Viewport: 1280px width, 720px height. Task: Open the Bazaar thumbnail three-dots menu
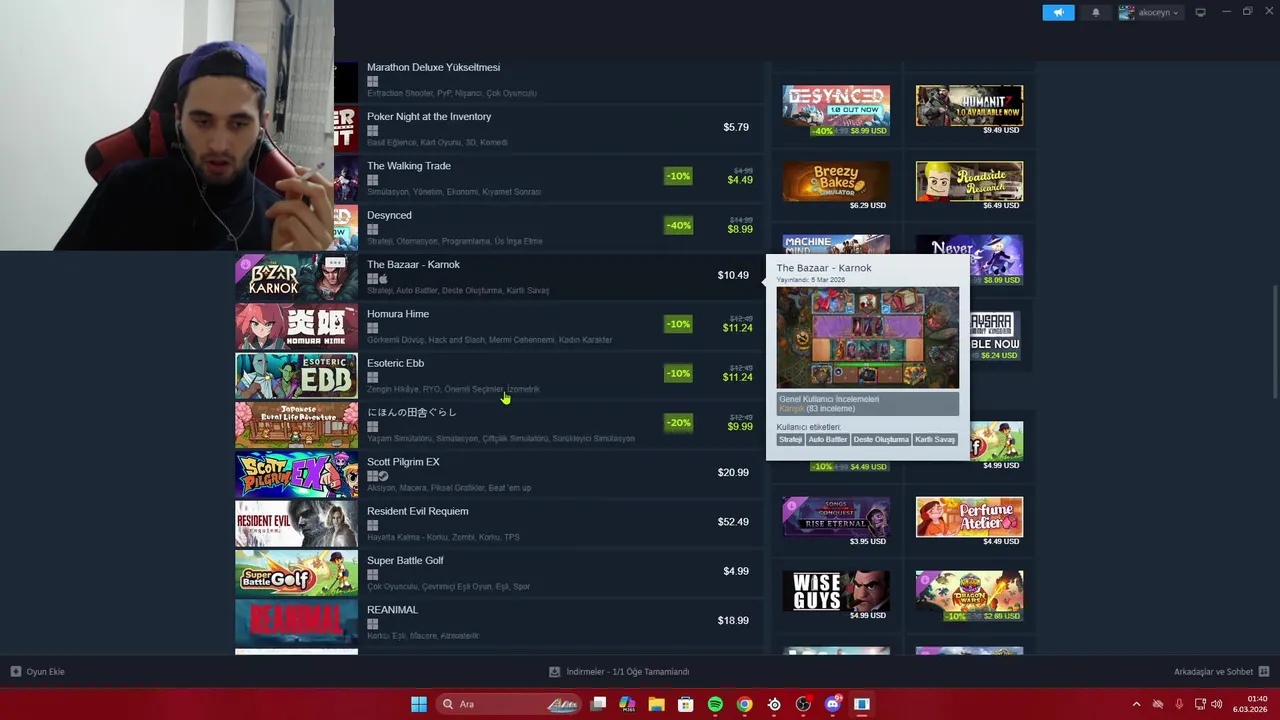[335, 262]
